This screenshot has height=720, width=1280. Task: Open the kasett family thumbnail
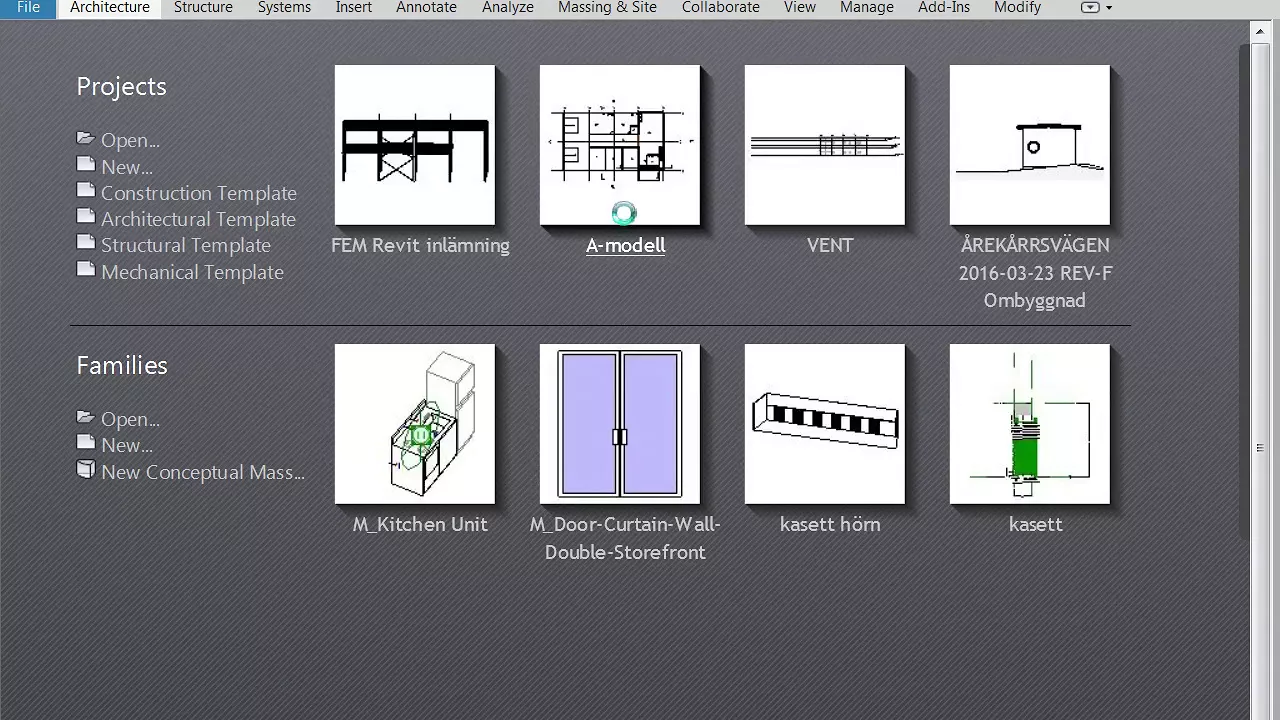coord(1030,424)
